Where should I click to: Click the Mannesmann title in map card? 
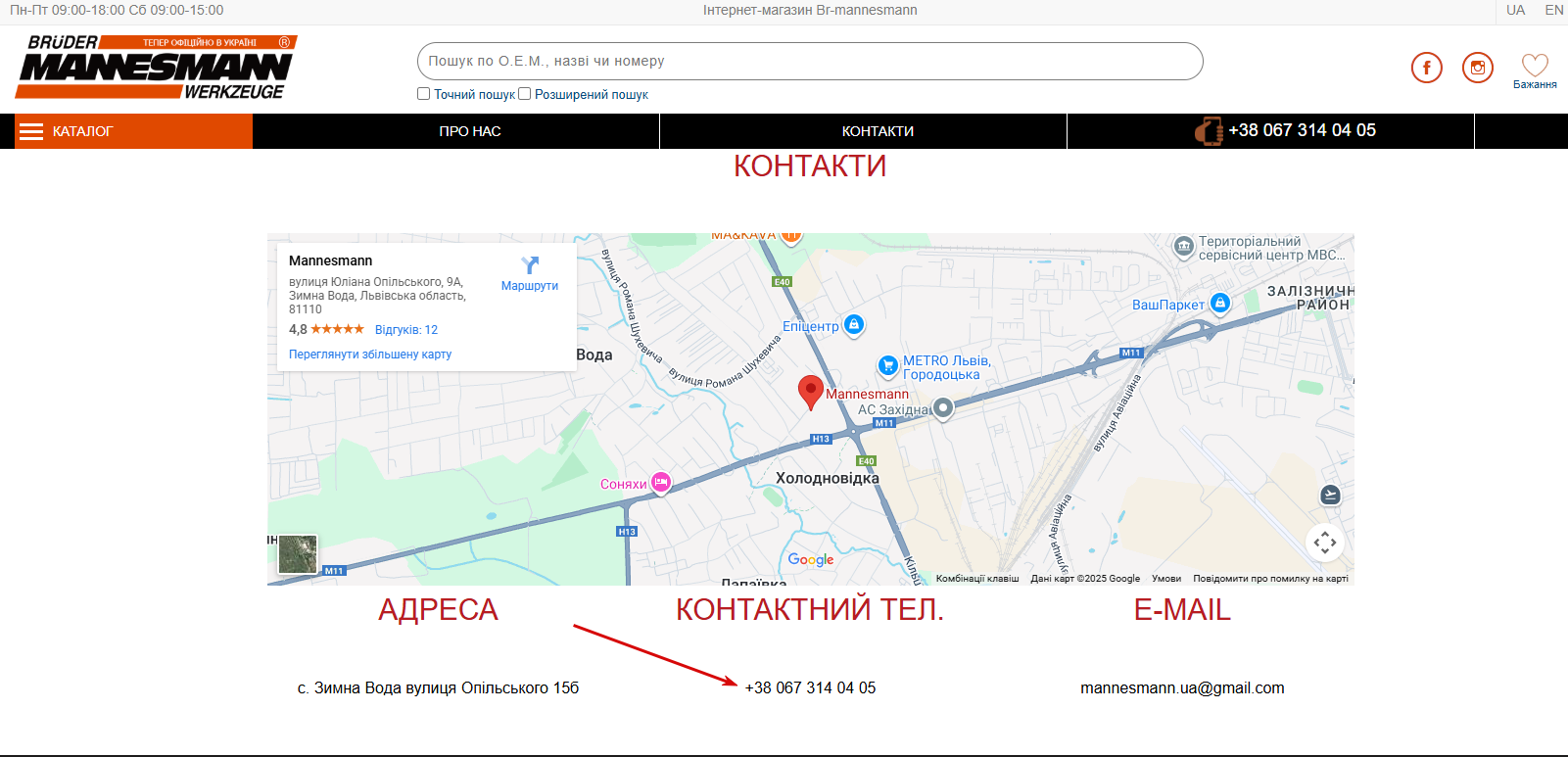click(330, 260)
